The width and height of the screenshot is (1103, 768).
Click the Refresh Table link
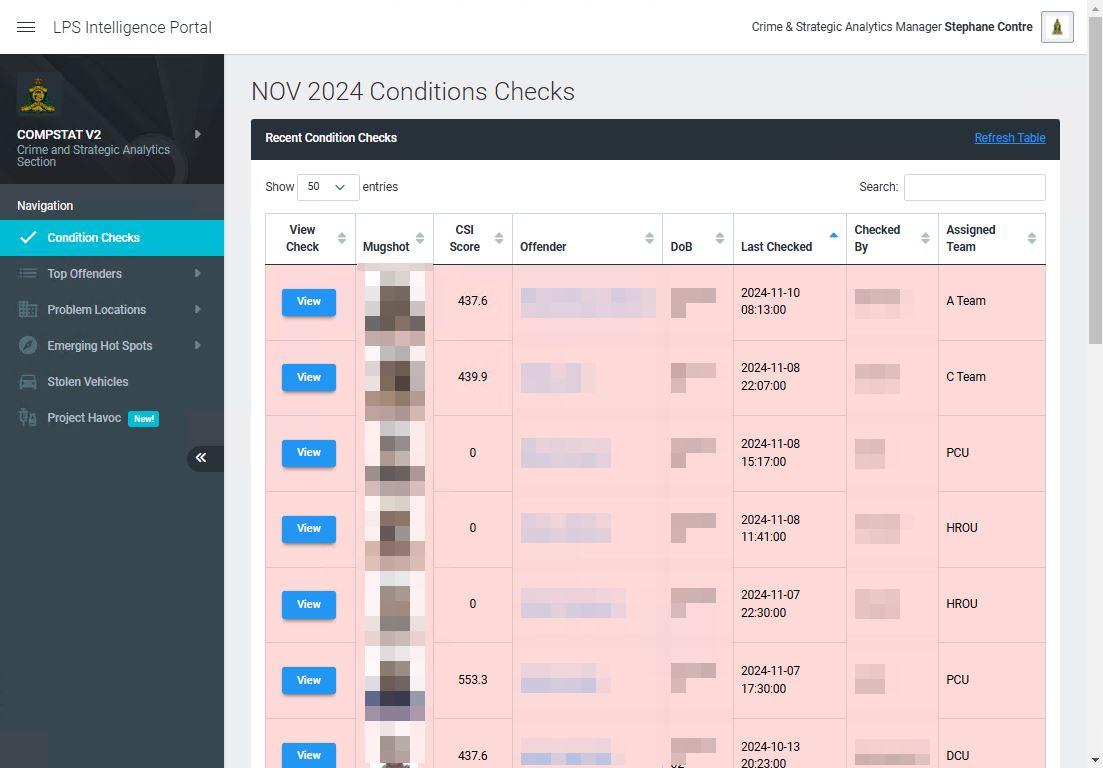tap(1009, 138)
